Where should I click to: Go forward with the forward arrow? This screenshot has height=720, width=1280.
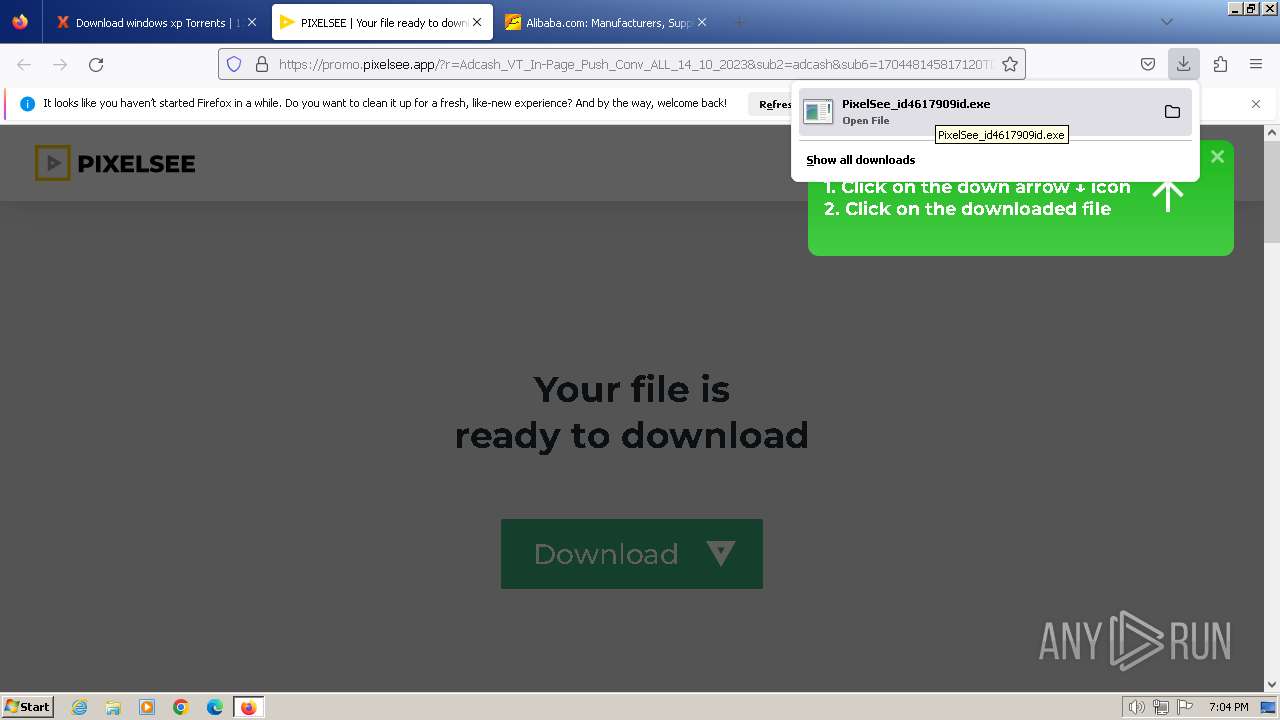60,64
